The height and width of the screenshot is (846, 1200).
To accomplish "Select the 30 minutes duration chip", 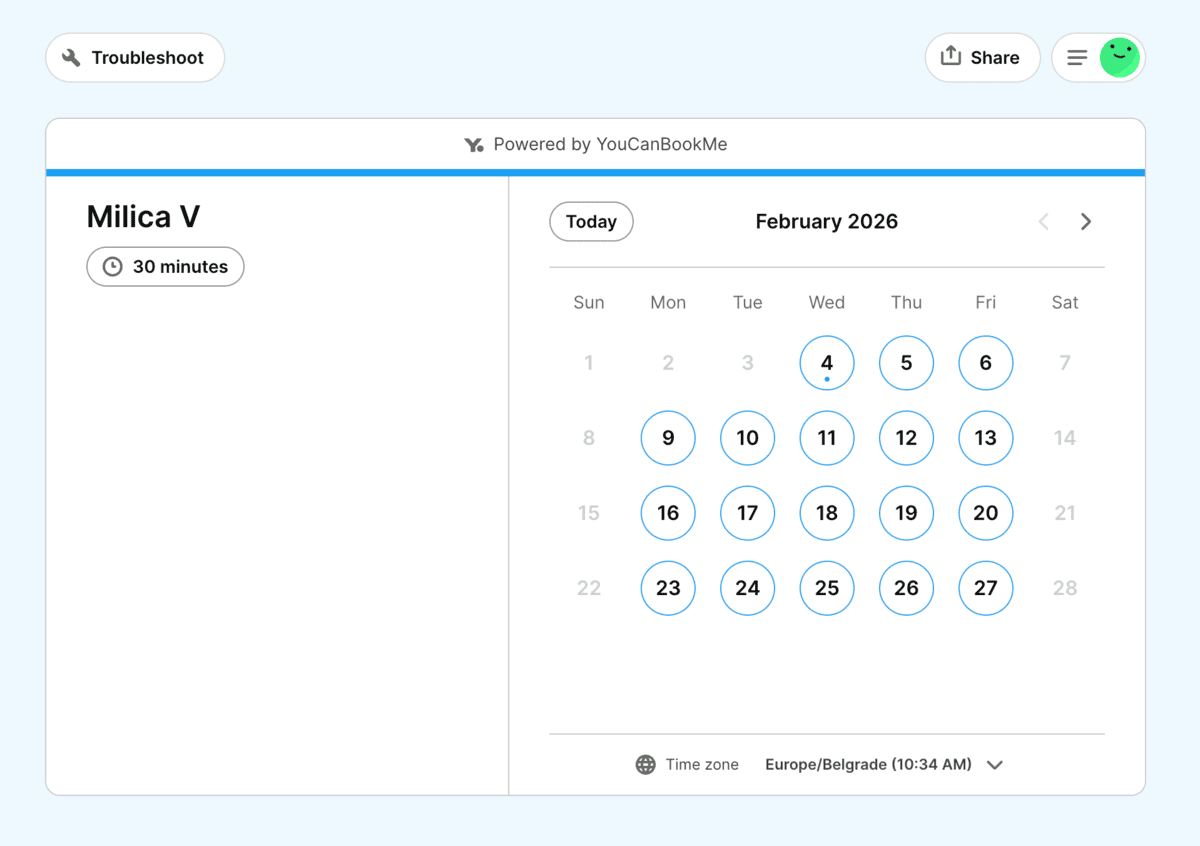I will (165, 266).
